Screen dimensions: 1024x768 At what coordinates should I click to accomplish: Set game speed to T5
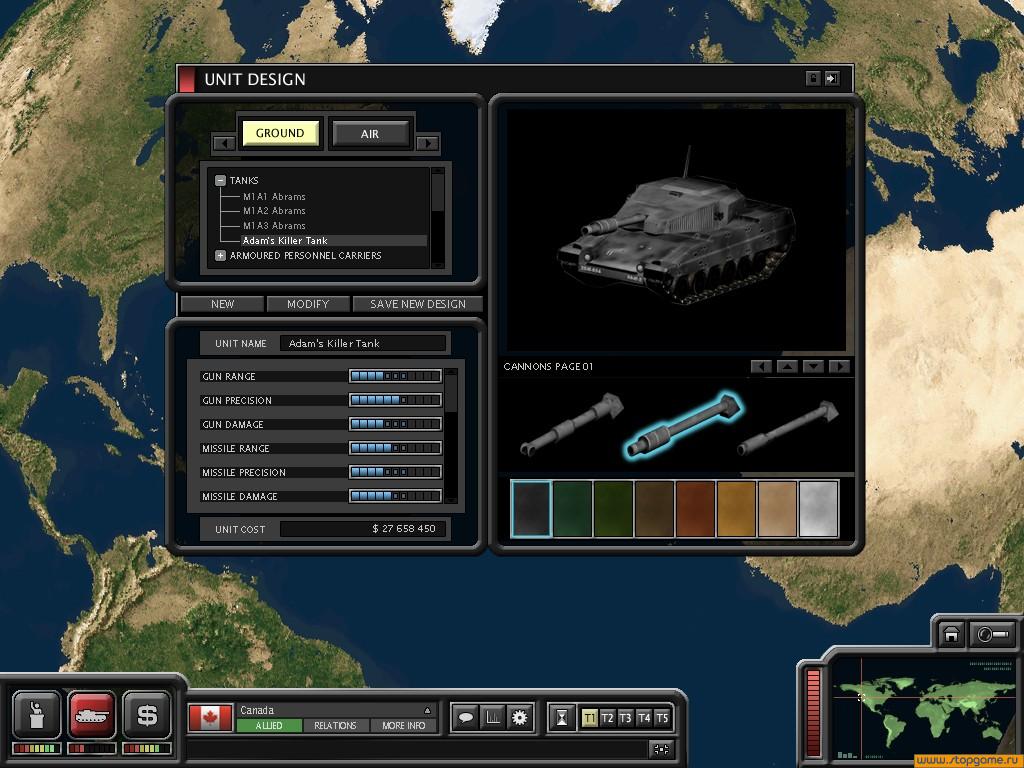coord(661,717)
